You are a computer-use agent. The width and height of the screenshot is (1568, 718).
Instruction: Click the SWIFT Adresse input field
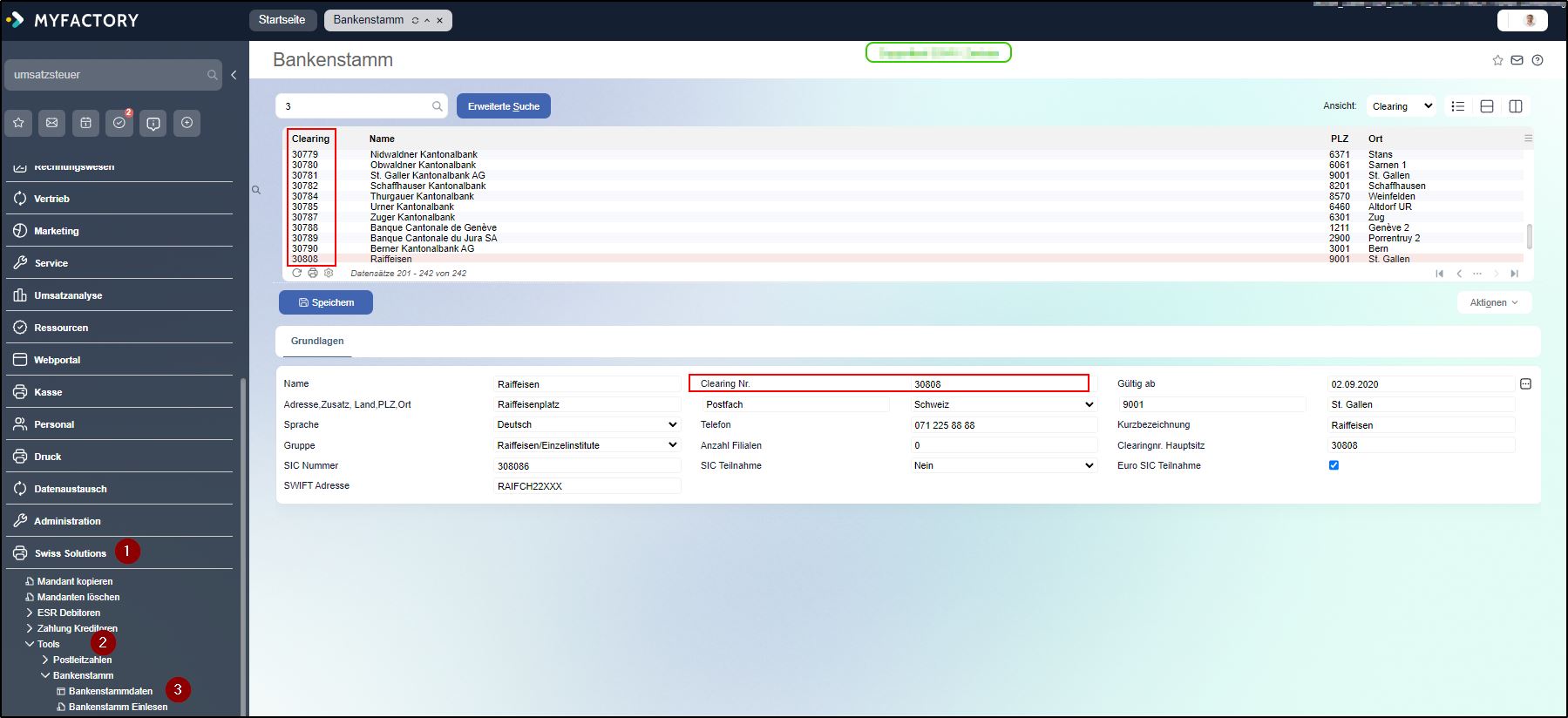point(587,486)
